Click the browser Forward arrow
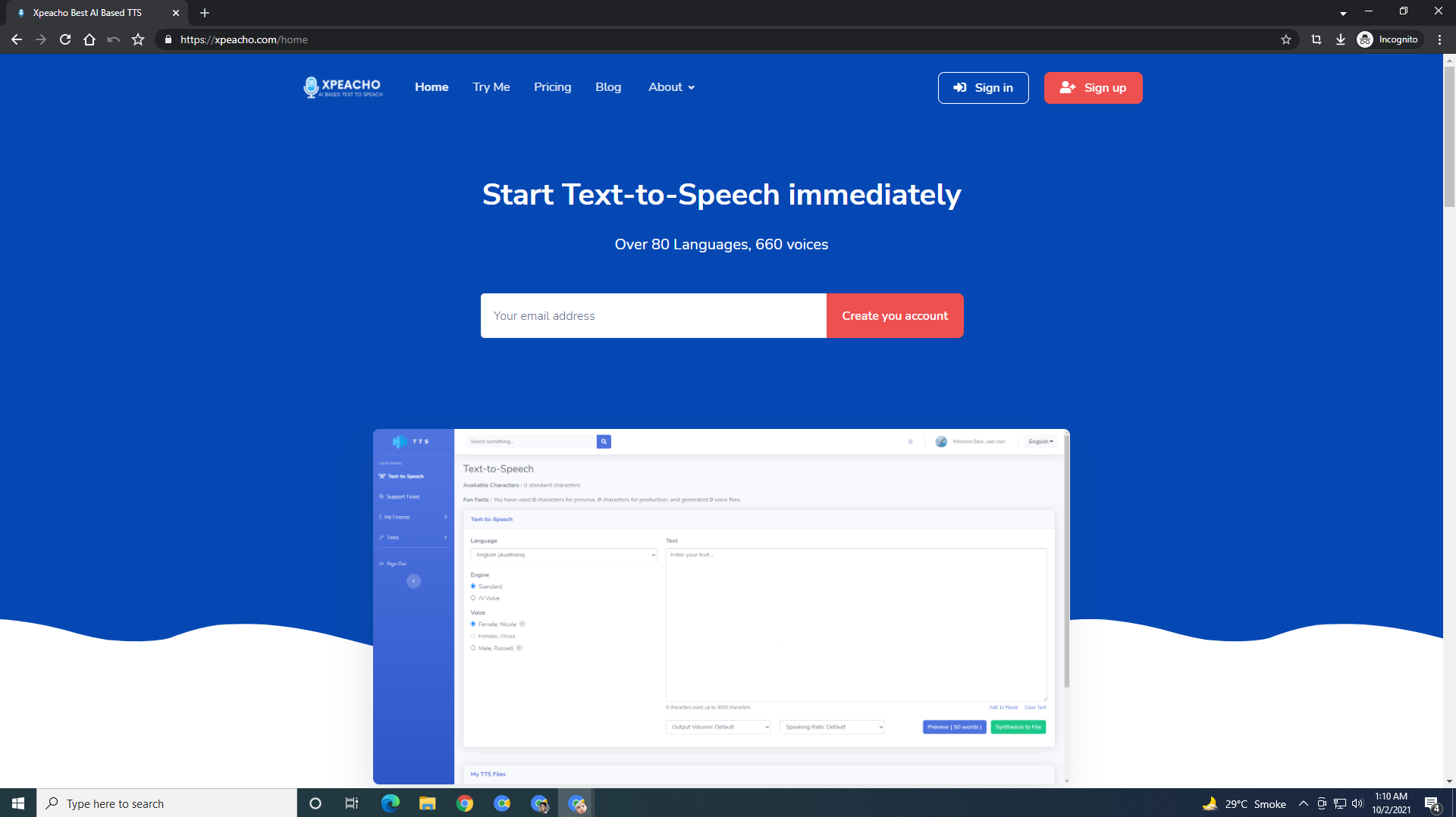 pos(41,39)
